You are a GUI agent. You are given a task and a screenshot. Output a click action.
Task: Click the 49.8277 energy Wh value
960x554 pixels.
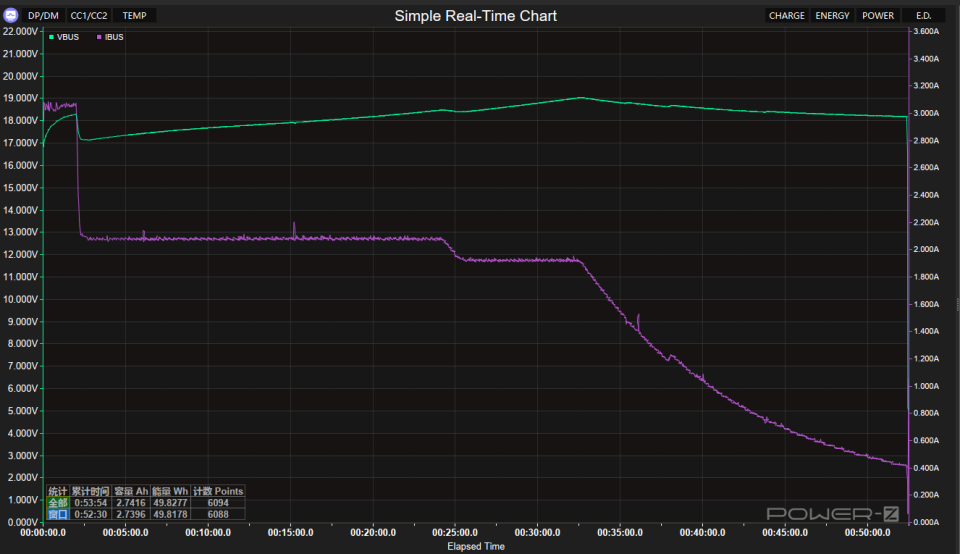[170, 503]
